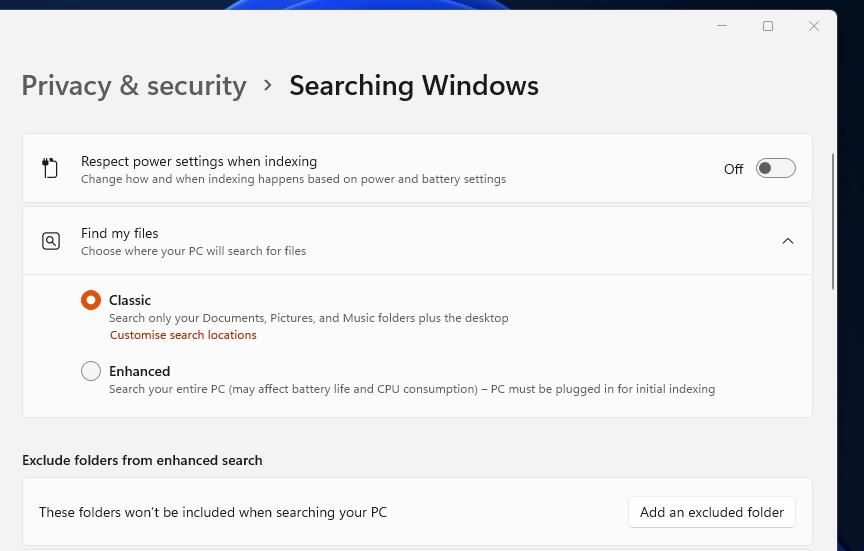The height and width of the screenshot is (551, 864).
Task: Click Add an excluded folder button
Action: tap(711, 512)
